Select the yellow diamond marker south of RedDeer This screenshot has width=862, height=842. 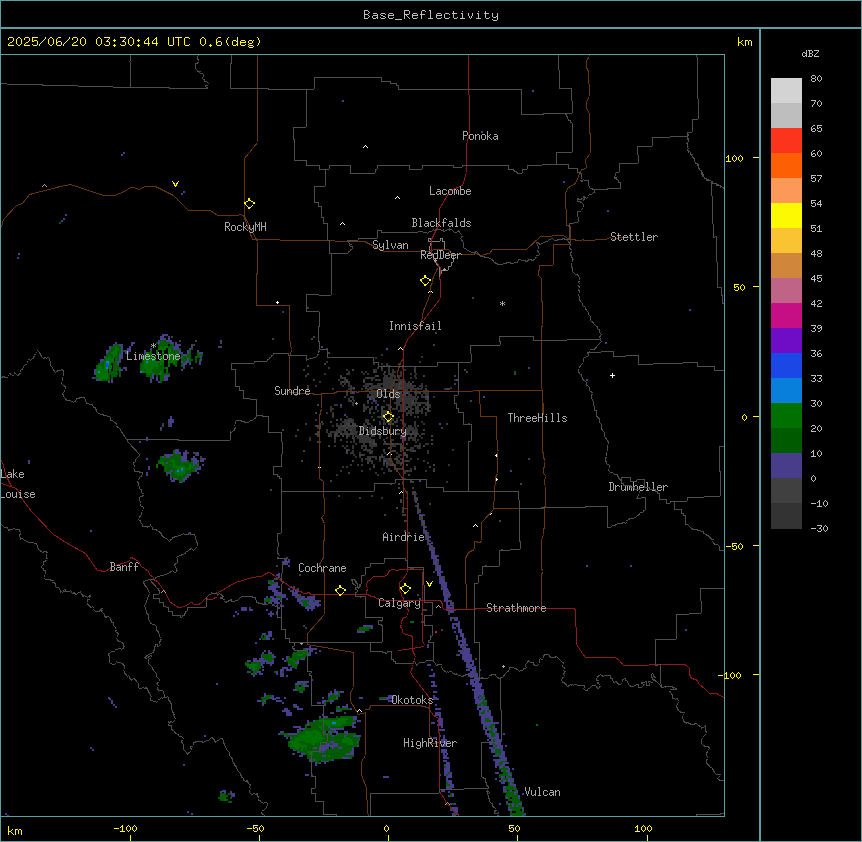click(x=425, y=281)
